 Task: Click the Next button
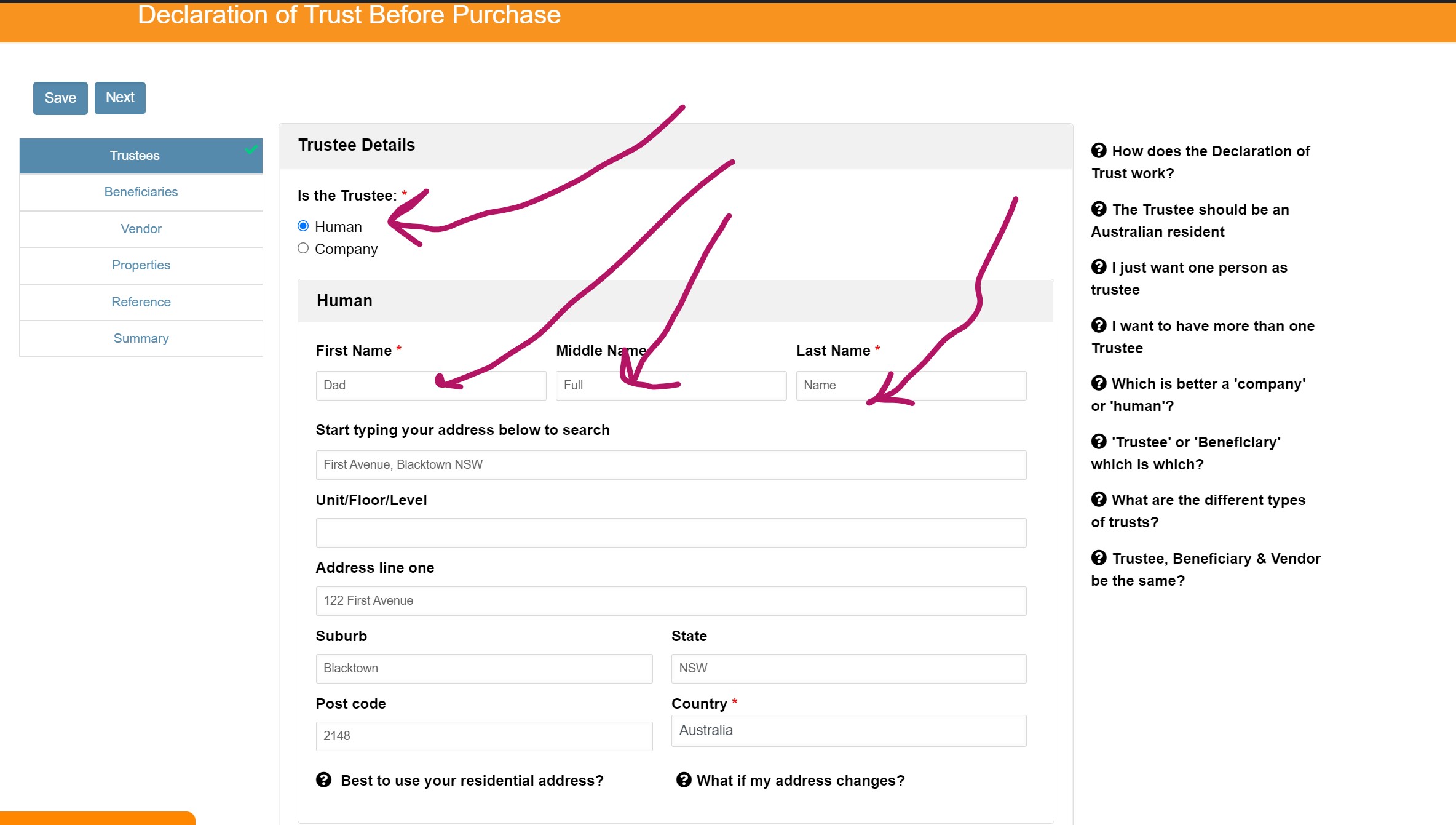click(x=119, y=97)
